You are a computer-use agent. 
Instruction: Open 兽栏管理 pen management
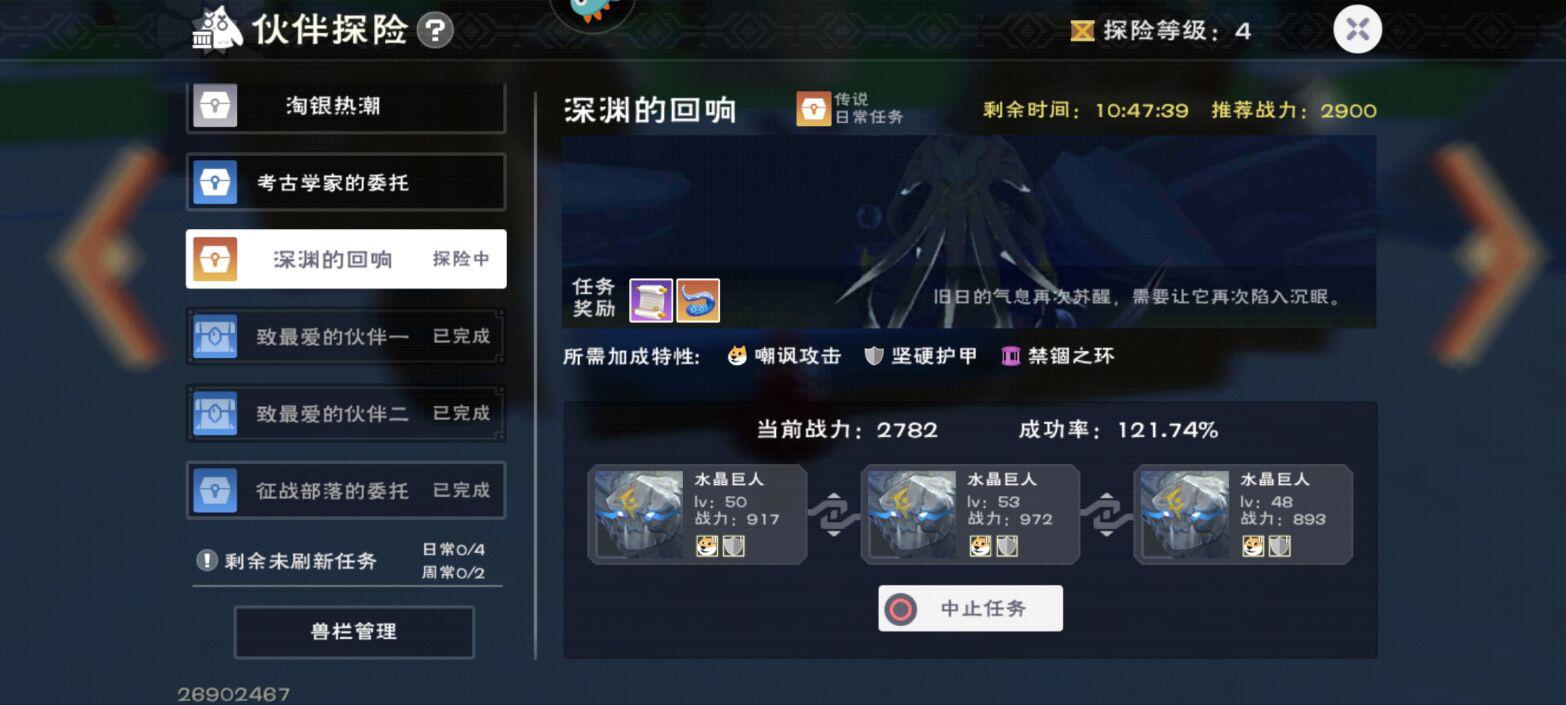354,632
